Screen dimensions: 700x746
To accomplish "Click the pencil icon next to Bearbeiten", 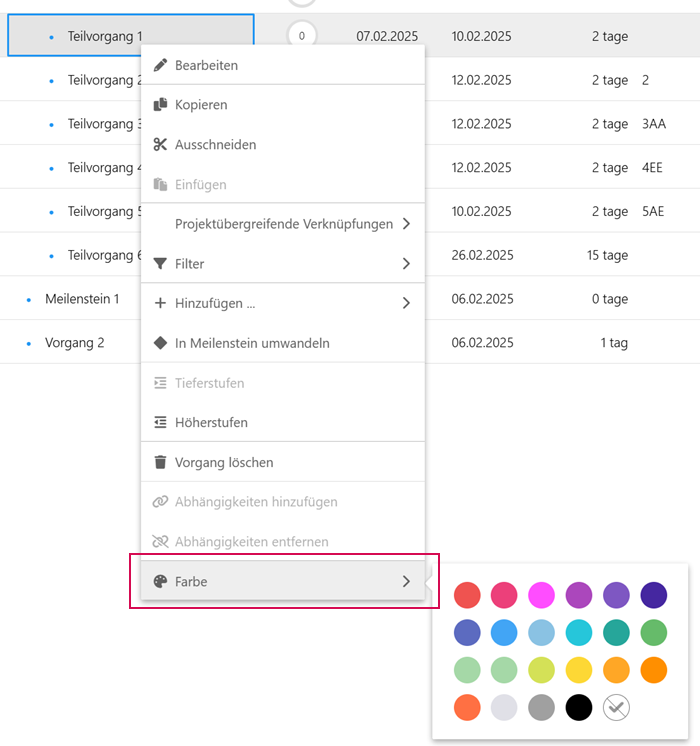I will pos(160,65).
